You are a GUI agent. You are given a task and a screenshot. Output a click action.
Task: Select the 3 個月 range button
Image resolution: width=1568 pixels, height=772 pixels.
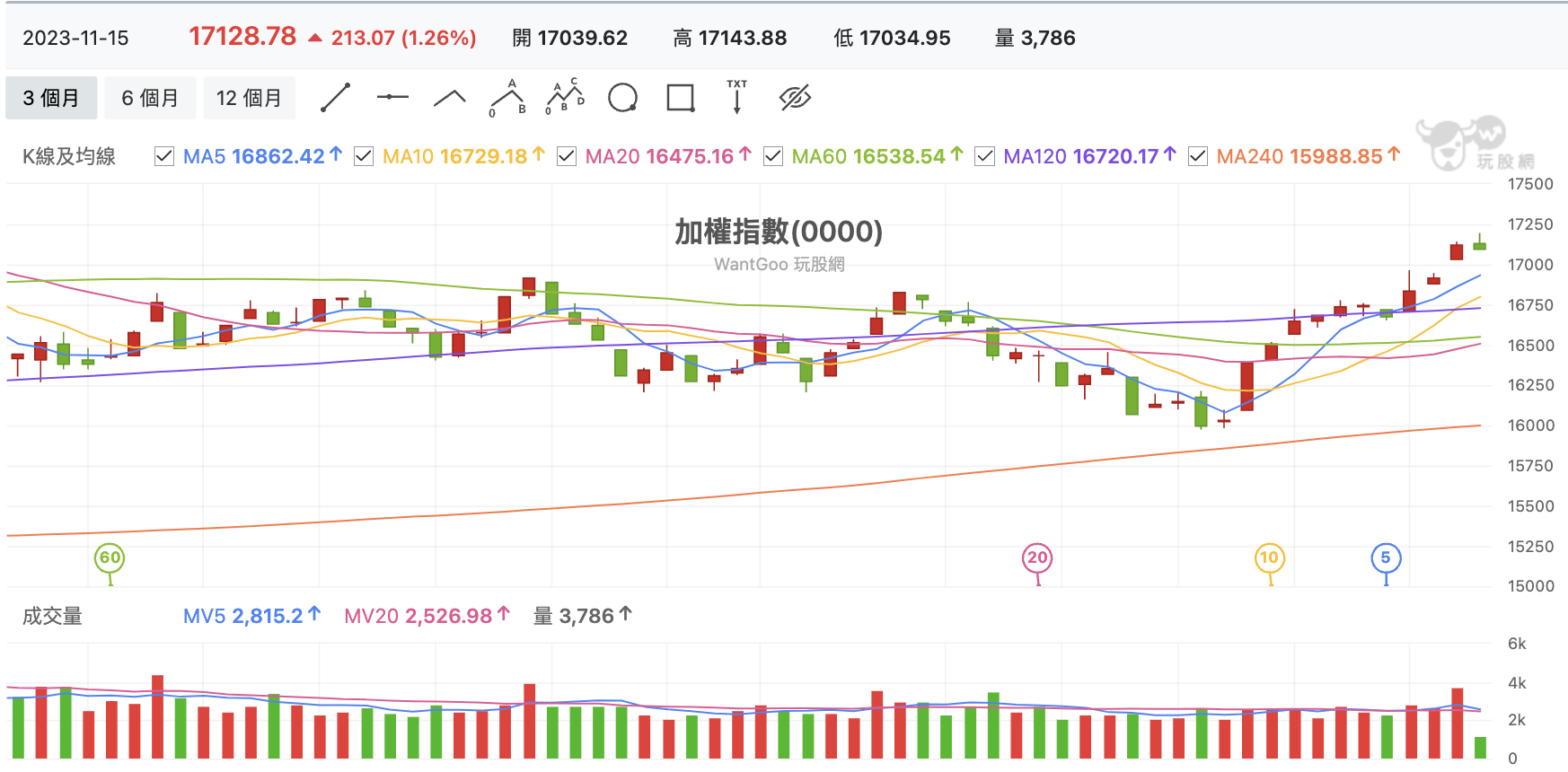coord(51,98)
